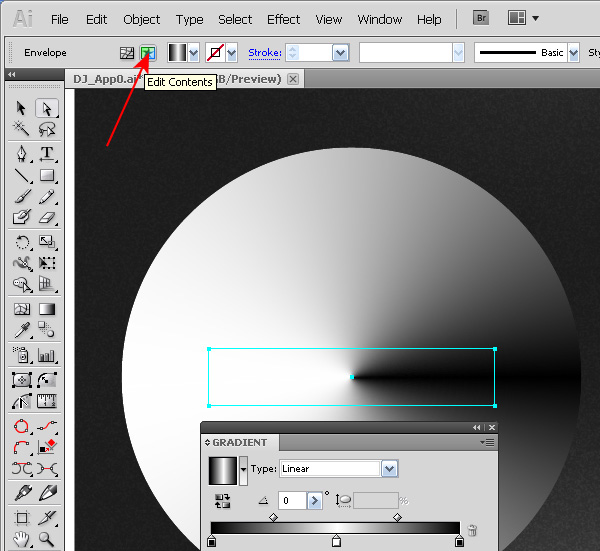Viewport: 600px width, 551px height.
Task: Select the Hand tool
Action: (21, 539)
